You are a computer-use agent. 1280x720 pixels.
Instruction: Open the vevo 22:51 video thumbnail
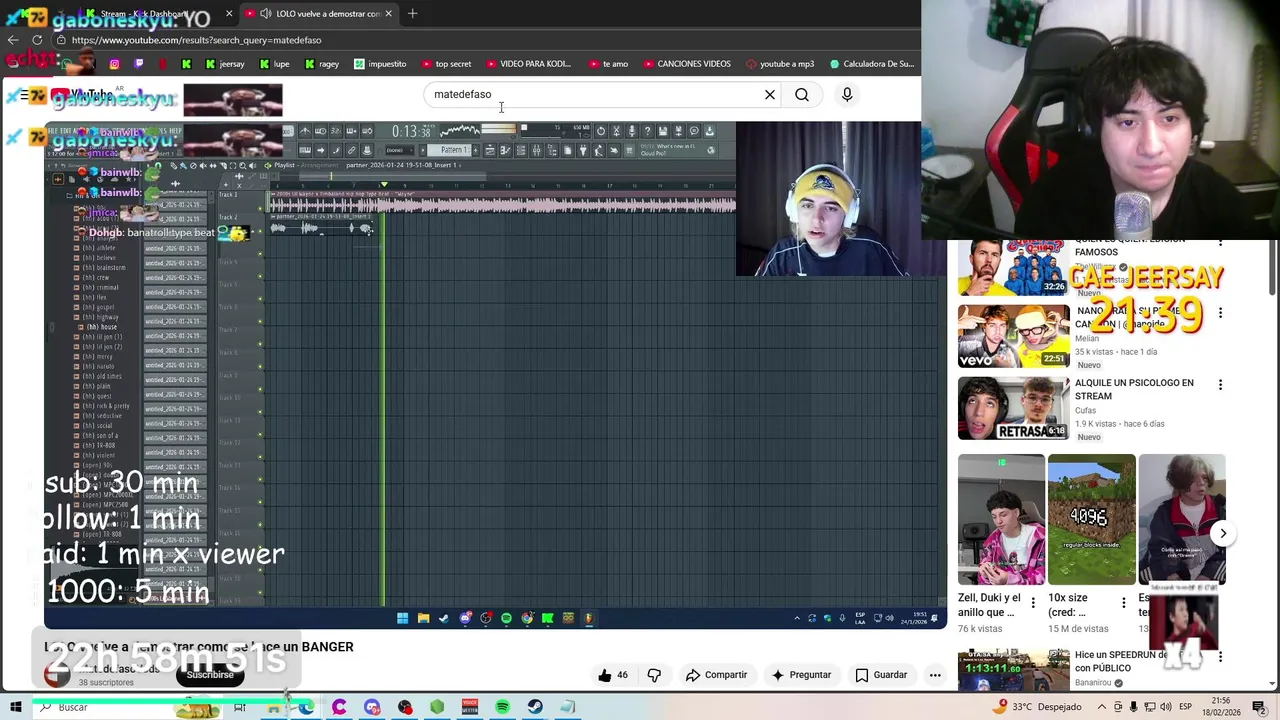pyautogui.click(x=1013, y=337)
